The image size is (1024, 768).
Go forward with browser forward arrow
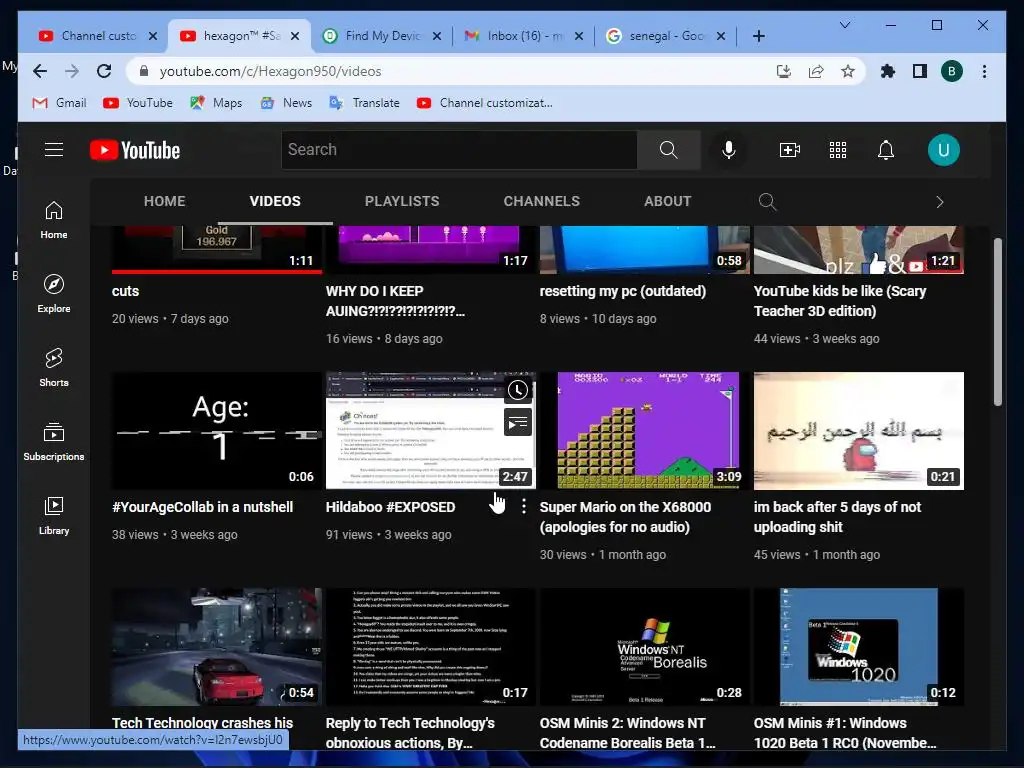click(x=72, y=71)
